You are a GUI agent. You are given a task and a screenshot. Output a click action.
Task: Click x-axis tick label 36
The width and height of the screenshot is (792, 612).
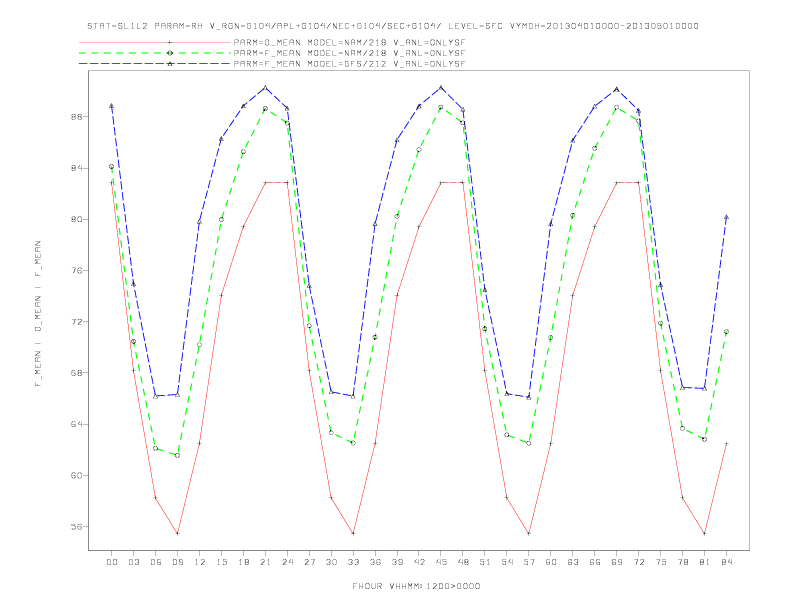point(375,562)
